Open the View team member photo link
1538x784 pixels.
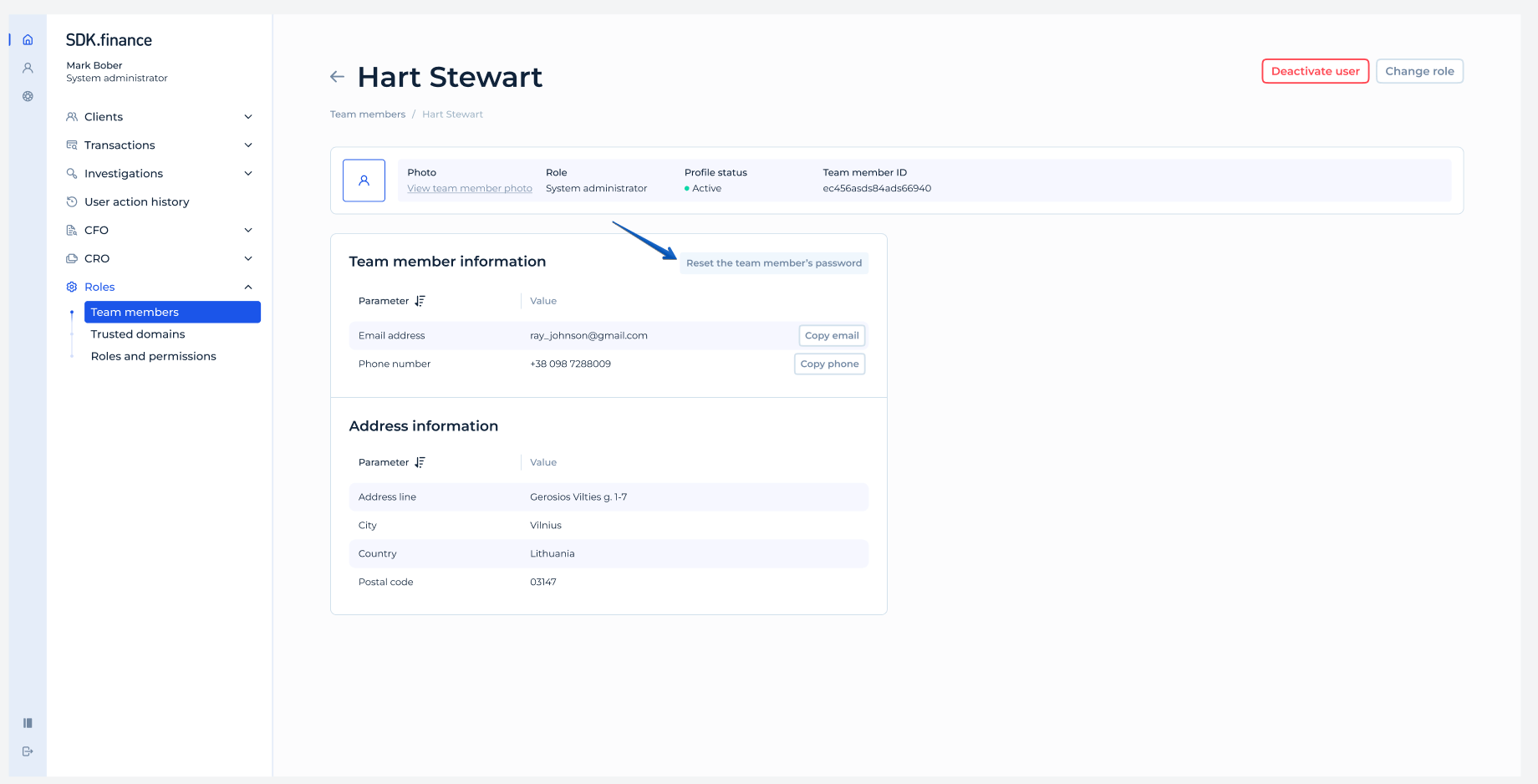point(470,188)
